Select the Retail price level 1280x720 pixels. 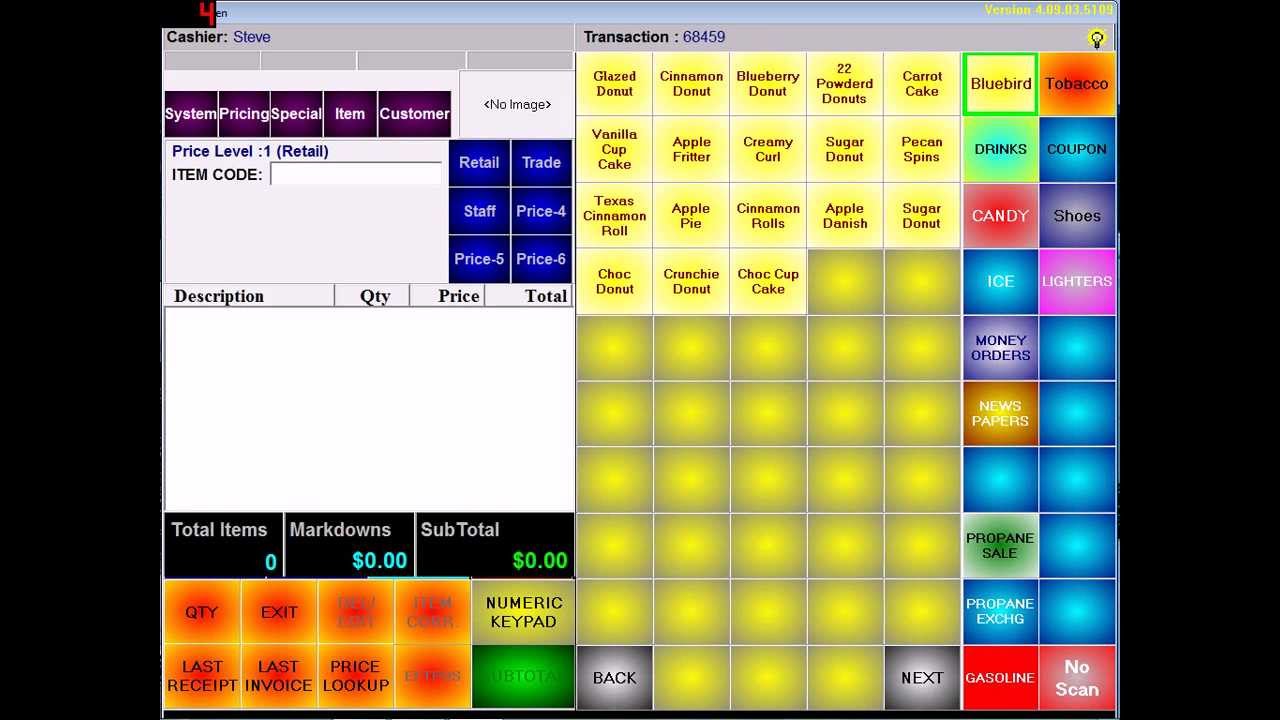click(479, 163)
